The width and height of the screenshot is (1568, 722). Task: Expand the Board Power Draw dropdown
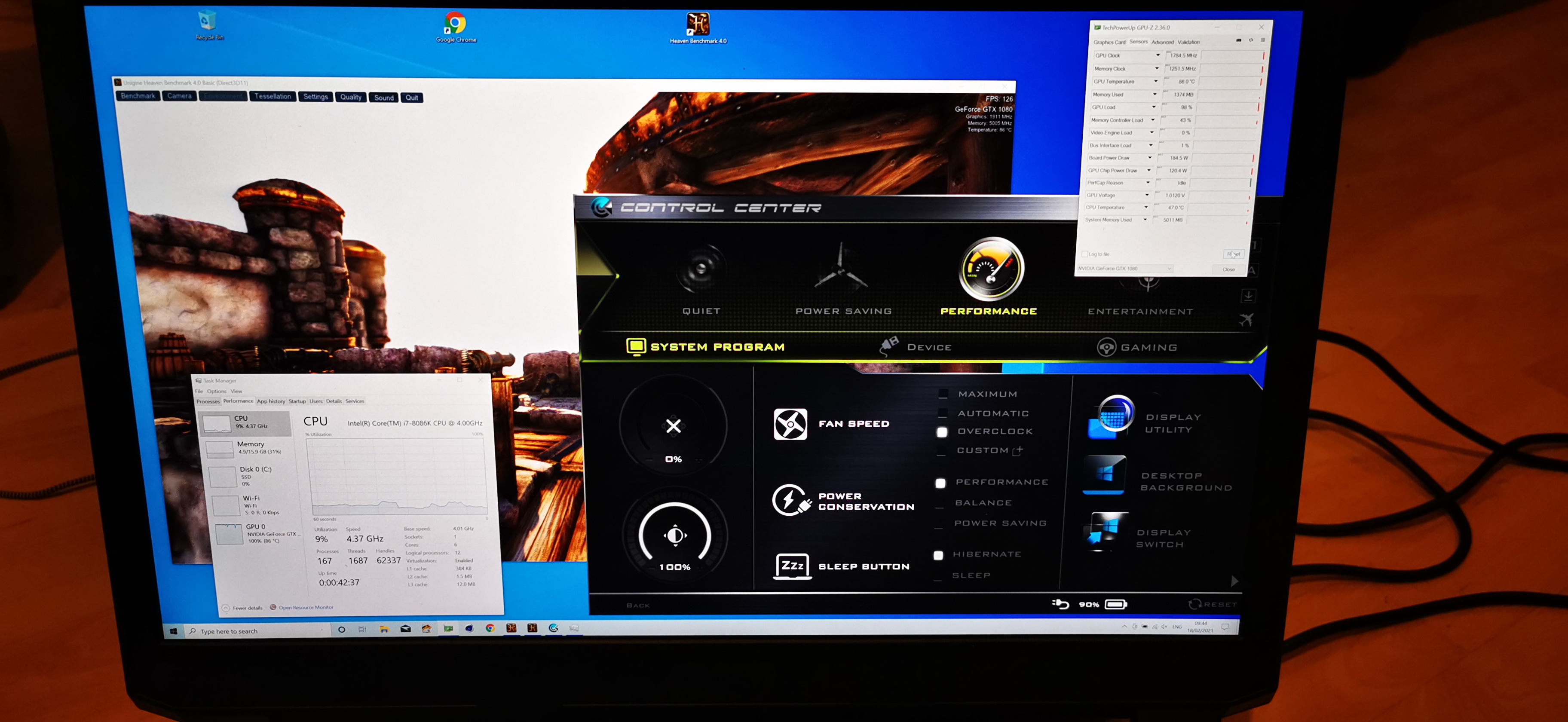1150,158
